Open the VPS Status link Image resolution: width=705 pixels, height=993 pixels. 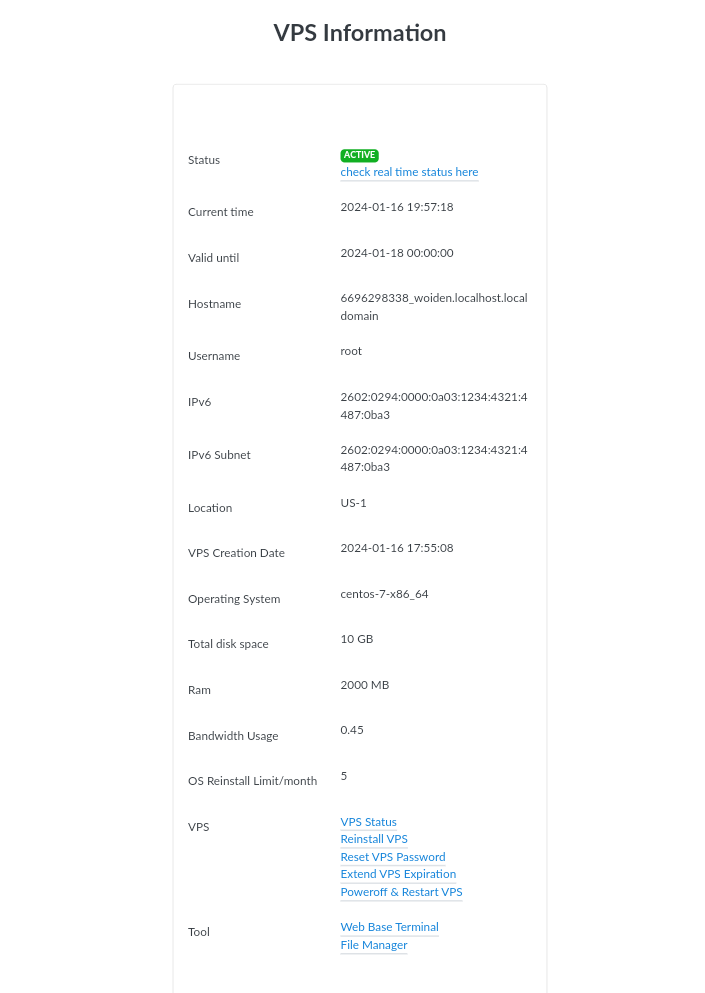tap(368, 822)
